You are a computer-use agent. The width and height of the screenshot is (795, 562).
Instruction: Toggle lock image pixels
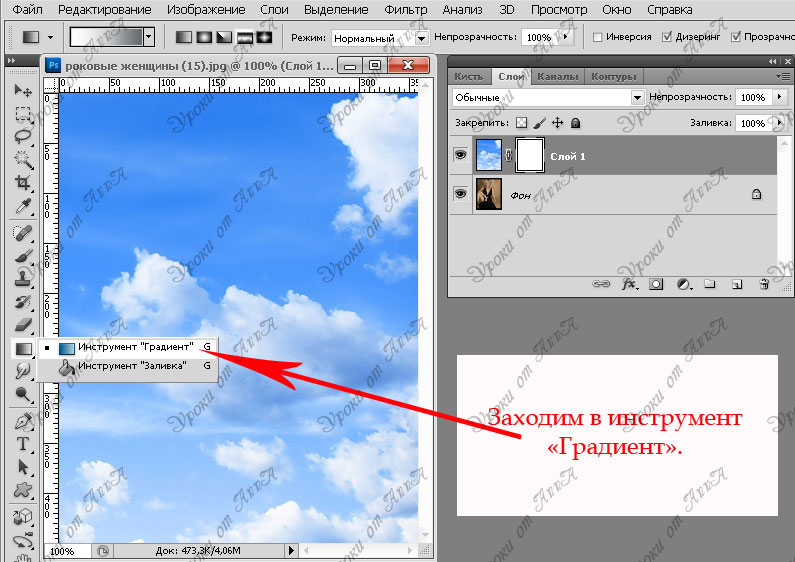pyautogui.click(x=539, y=123)
